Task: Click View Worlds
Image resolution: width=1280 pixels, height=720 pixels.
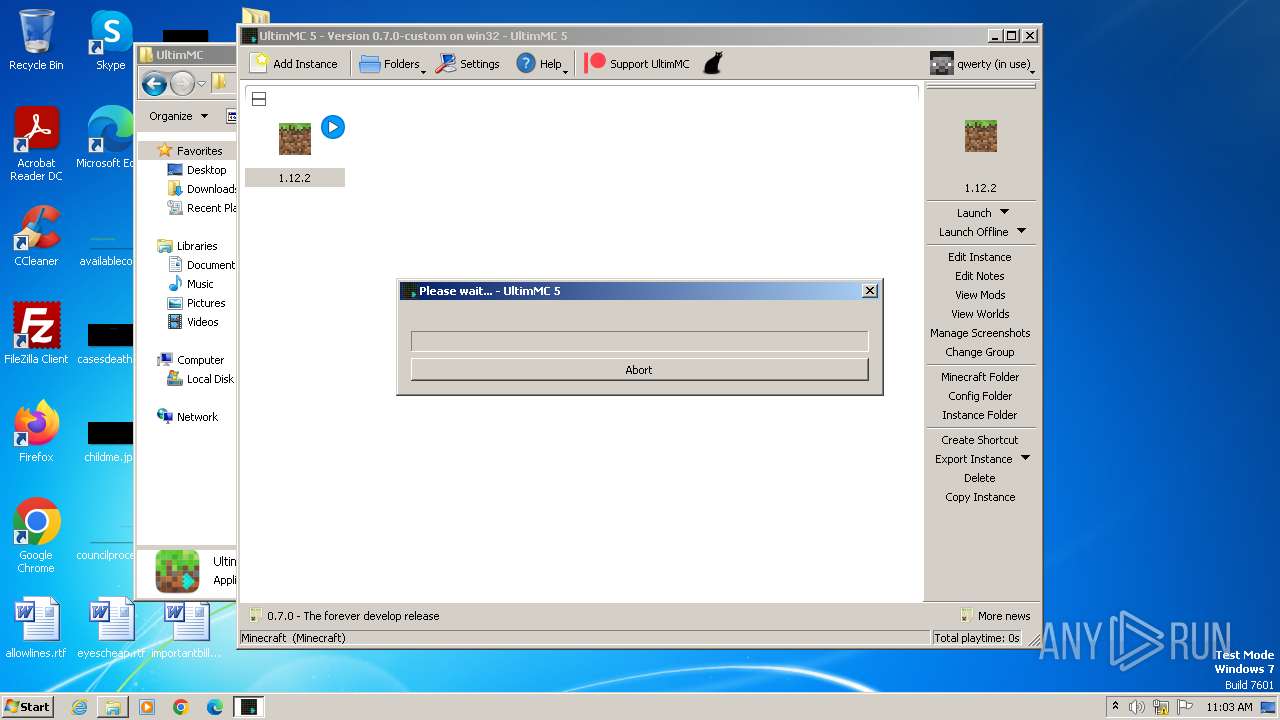Action: point(980,314)
